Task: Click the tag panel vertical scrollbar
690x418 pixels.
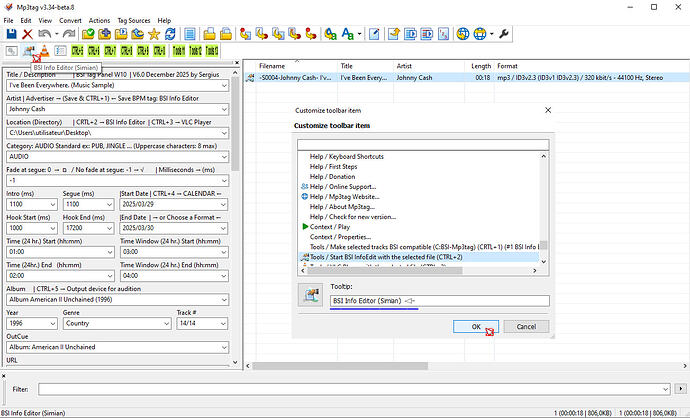Action: click(x=235, y=125)
